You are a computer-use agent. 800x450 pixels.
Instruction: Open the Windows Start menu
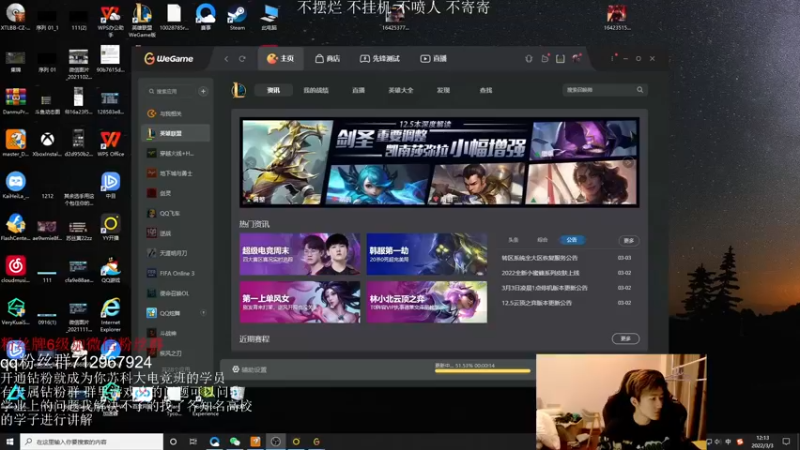[x=10, y=441]
